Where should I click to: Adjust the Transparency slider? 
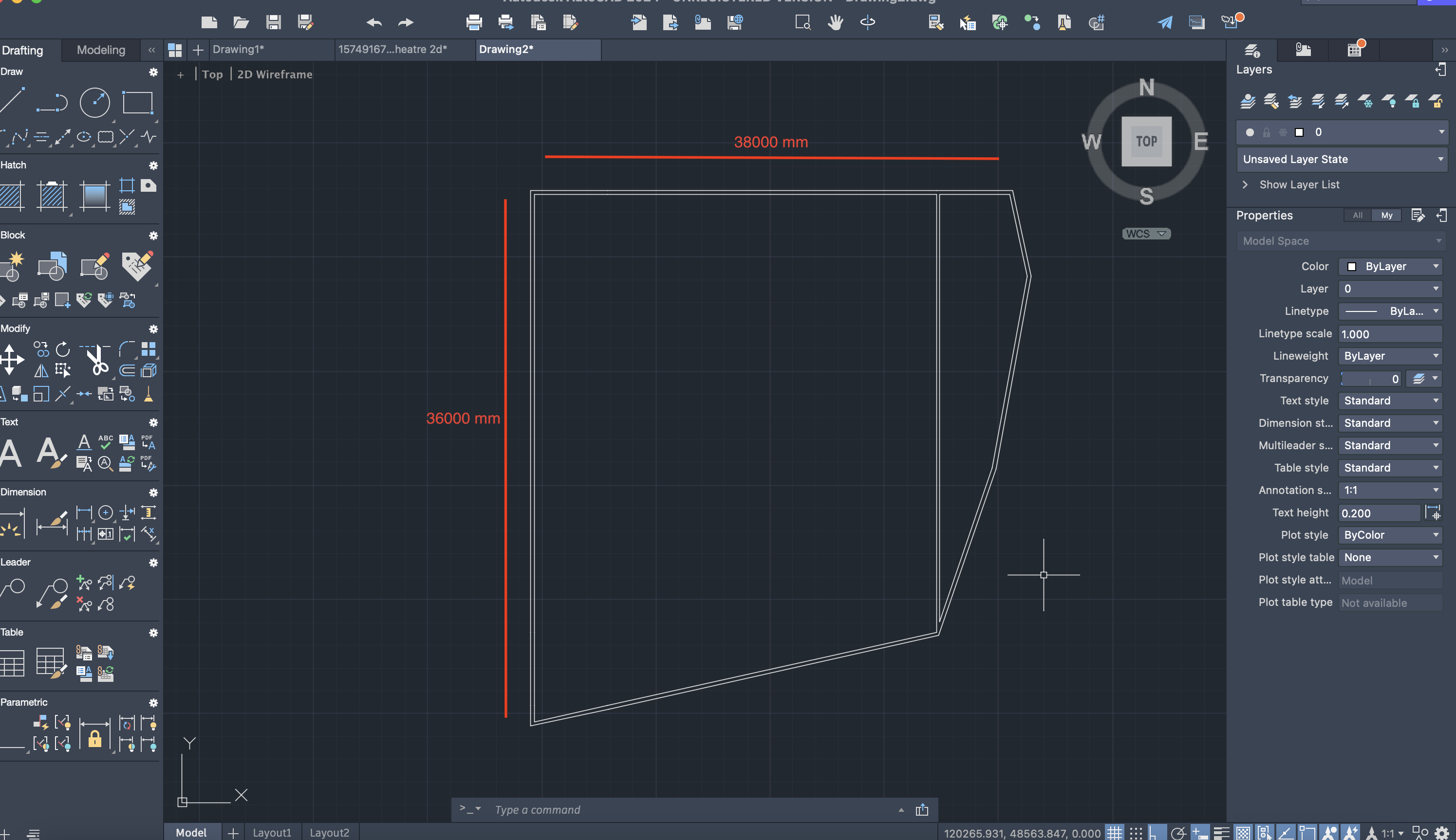pos(1371,379)
